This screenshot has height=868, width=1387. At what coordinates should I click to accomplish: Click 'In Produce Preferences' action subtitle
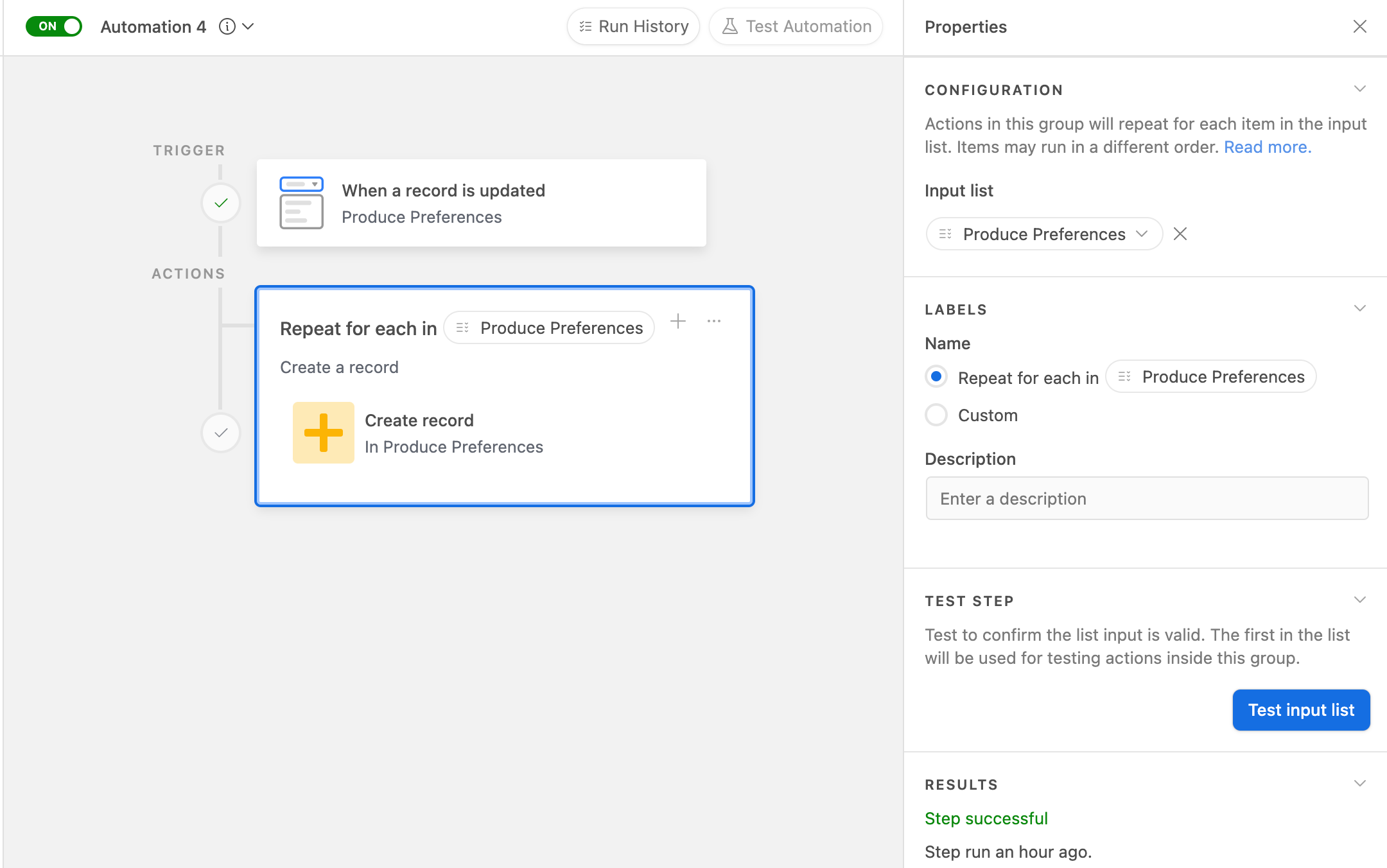click(454, 447)
